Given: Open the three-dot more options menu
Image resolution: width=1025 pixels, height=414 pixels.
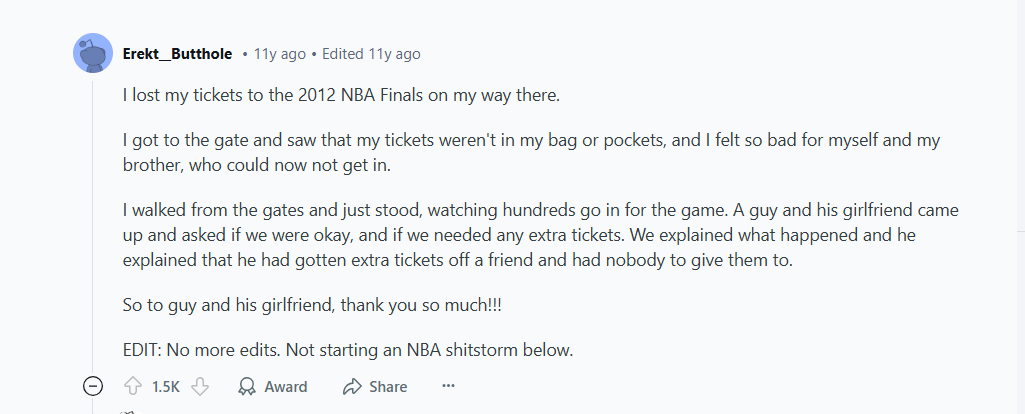Looking at the screenshot, I should pos(448,386).
